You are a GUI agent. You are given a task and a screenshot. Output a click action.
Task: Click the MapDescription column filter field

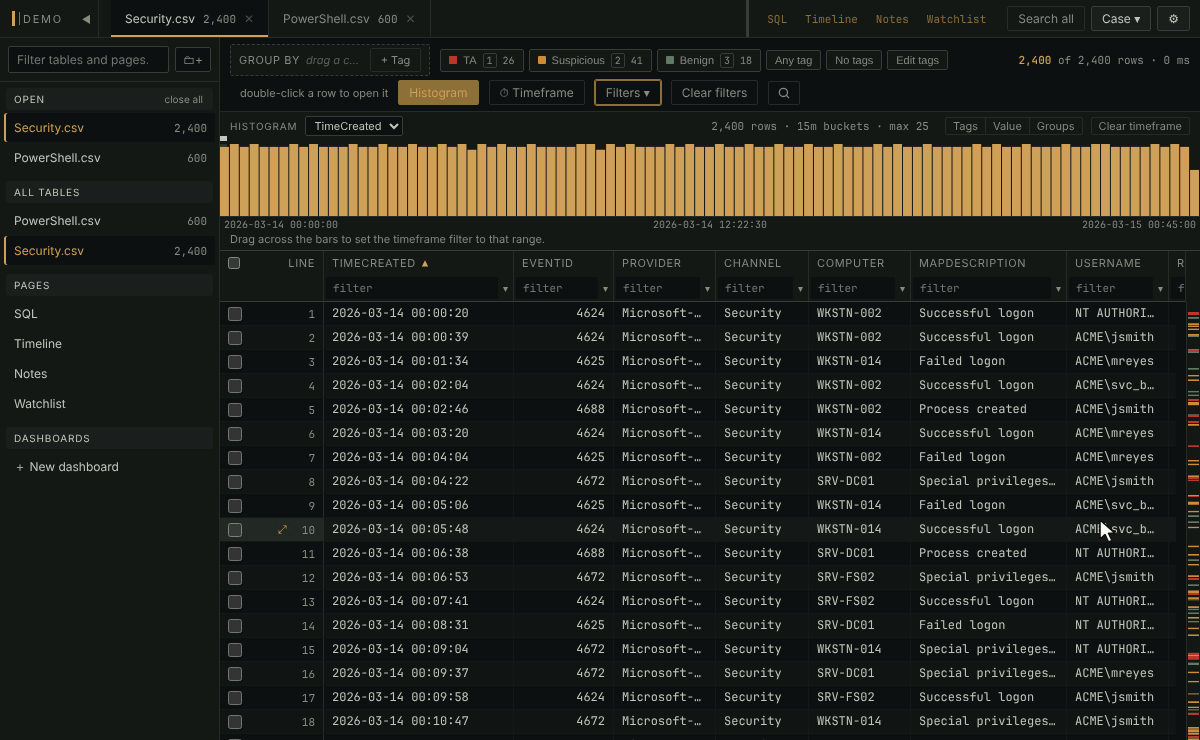[x=980, y=288]
